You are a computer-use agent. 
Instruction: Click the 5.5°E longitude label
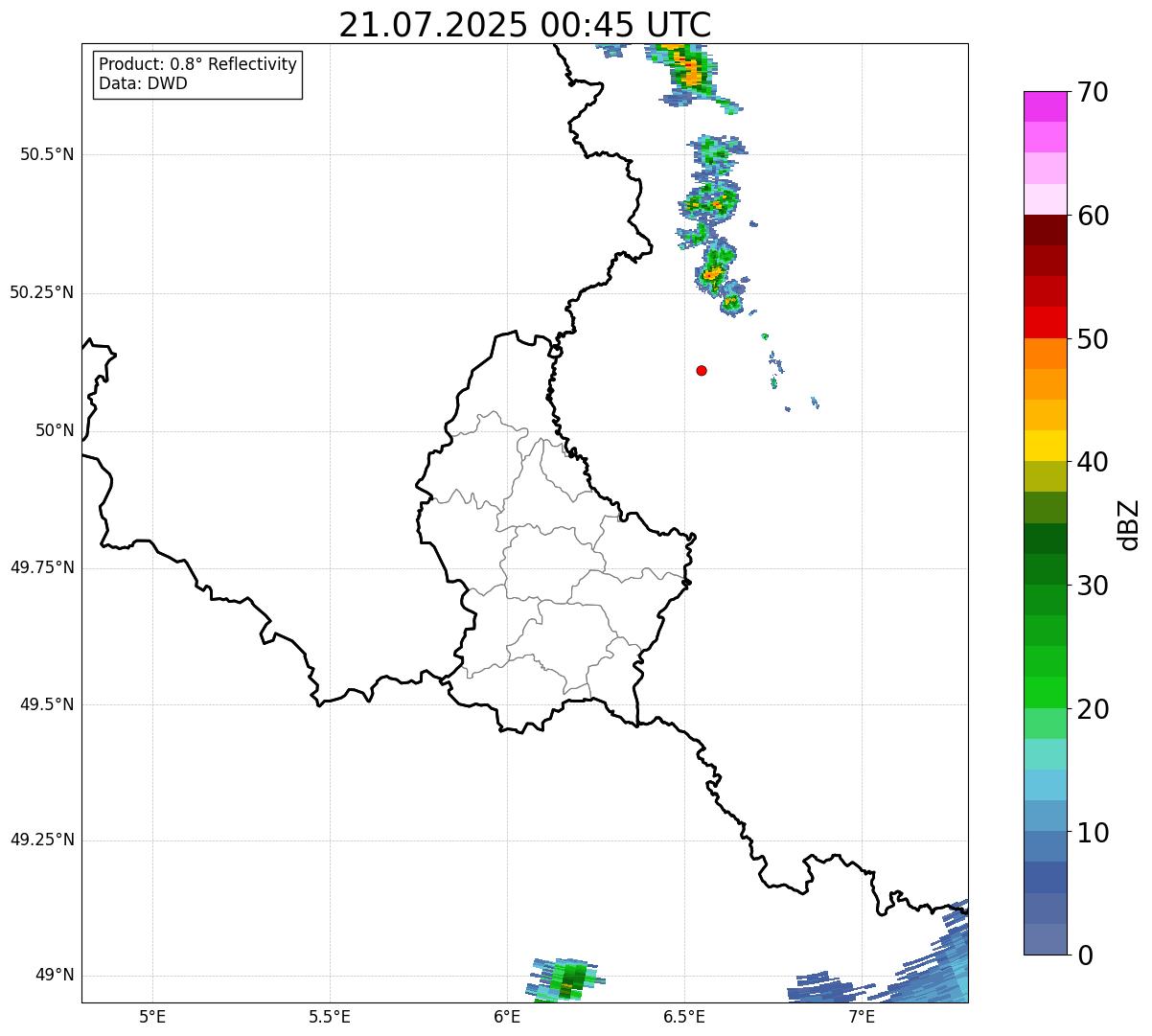(330, 1016)
